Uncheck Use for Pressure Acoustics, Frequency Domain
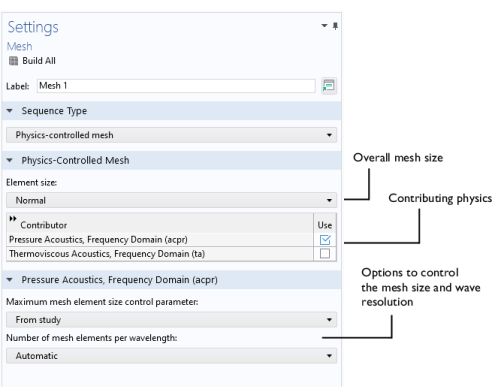The image size is (498, 392). [x=325, y=240]
